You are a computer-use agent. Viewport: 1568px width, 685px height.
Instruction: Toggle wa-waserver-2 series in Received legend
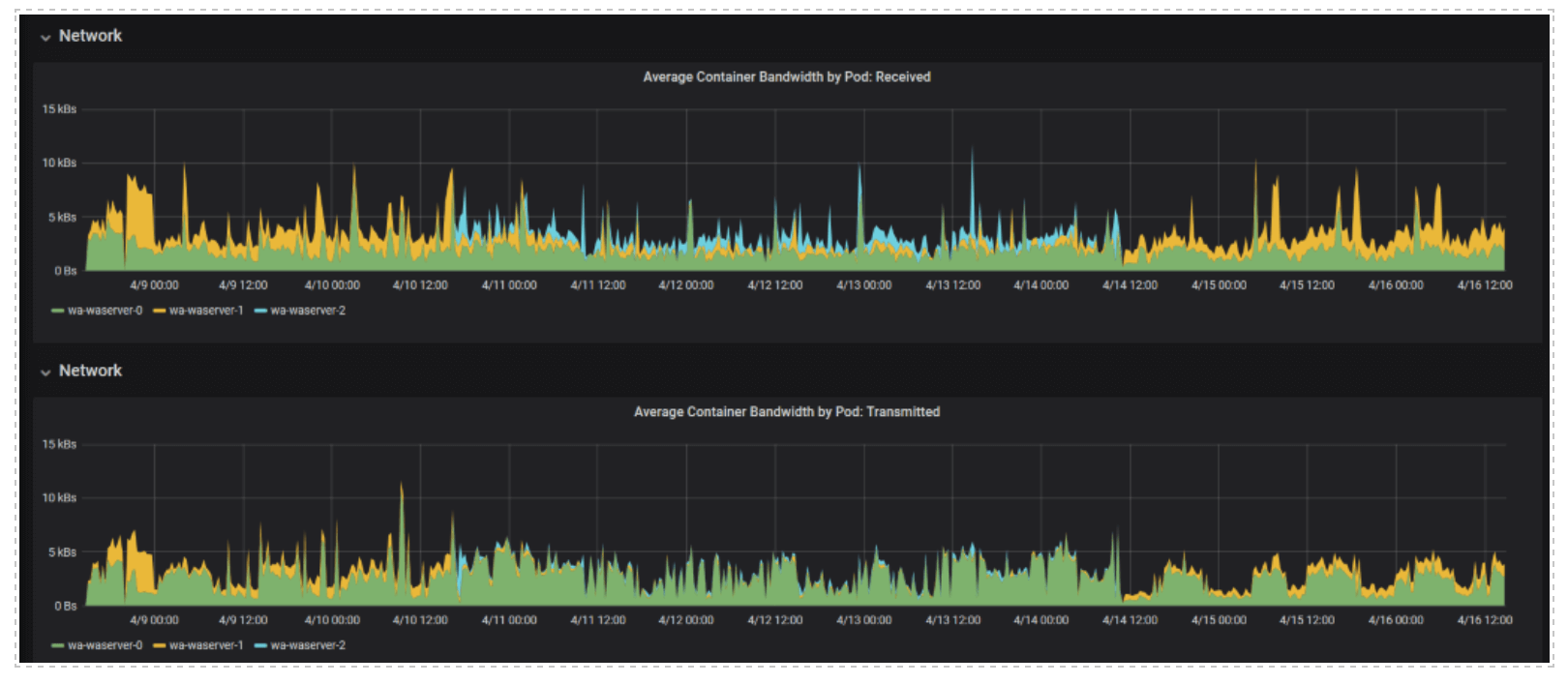(308, 312)
